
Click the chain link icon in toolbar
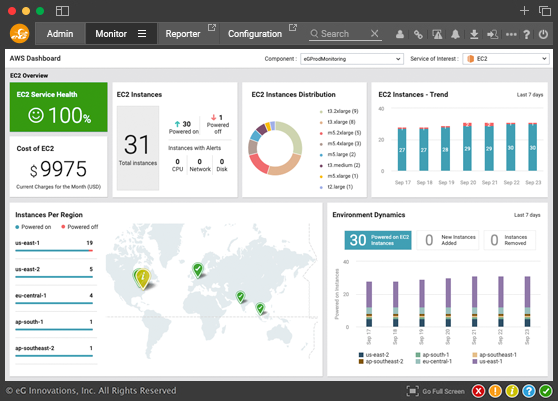pos(418,34)
